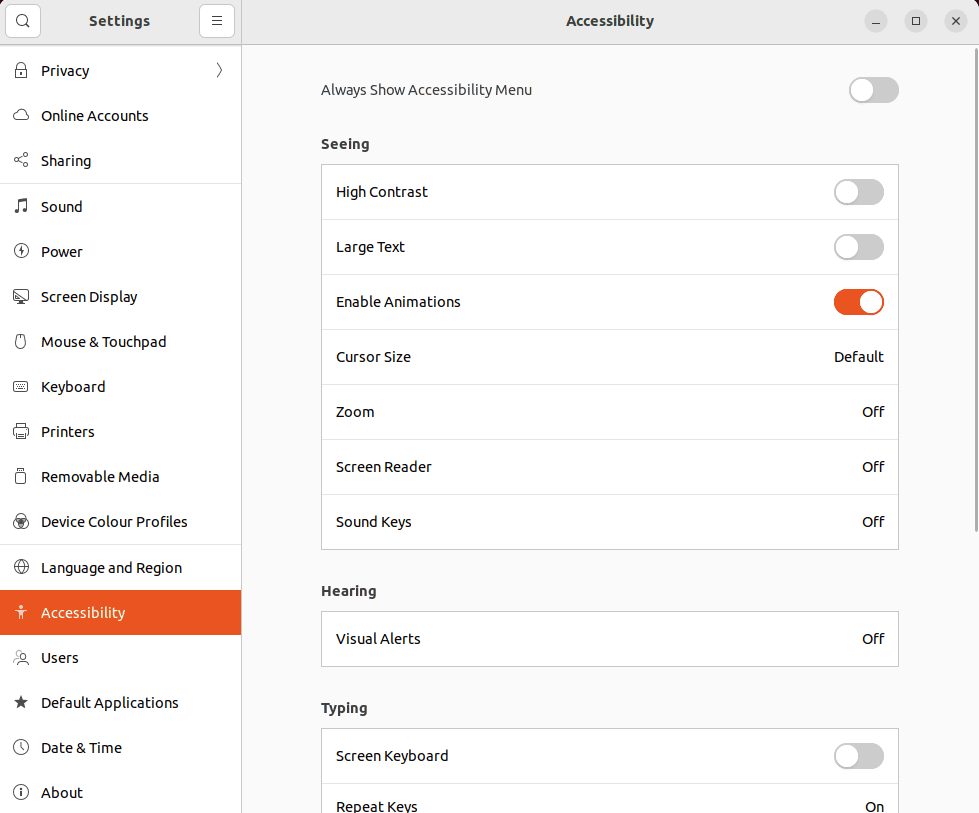Click the Date & Time clock icon

pos(21,747)
